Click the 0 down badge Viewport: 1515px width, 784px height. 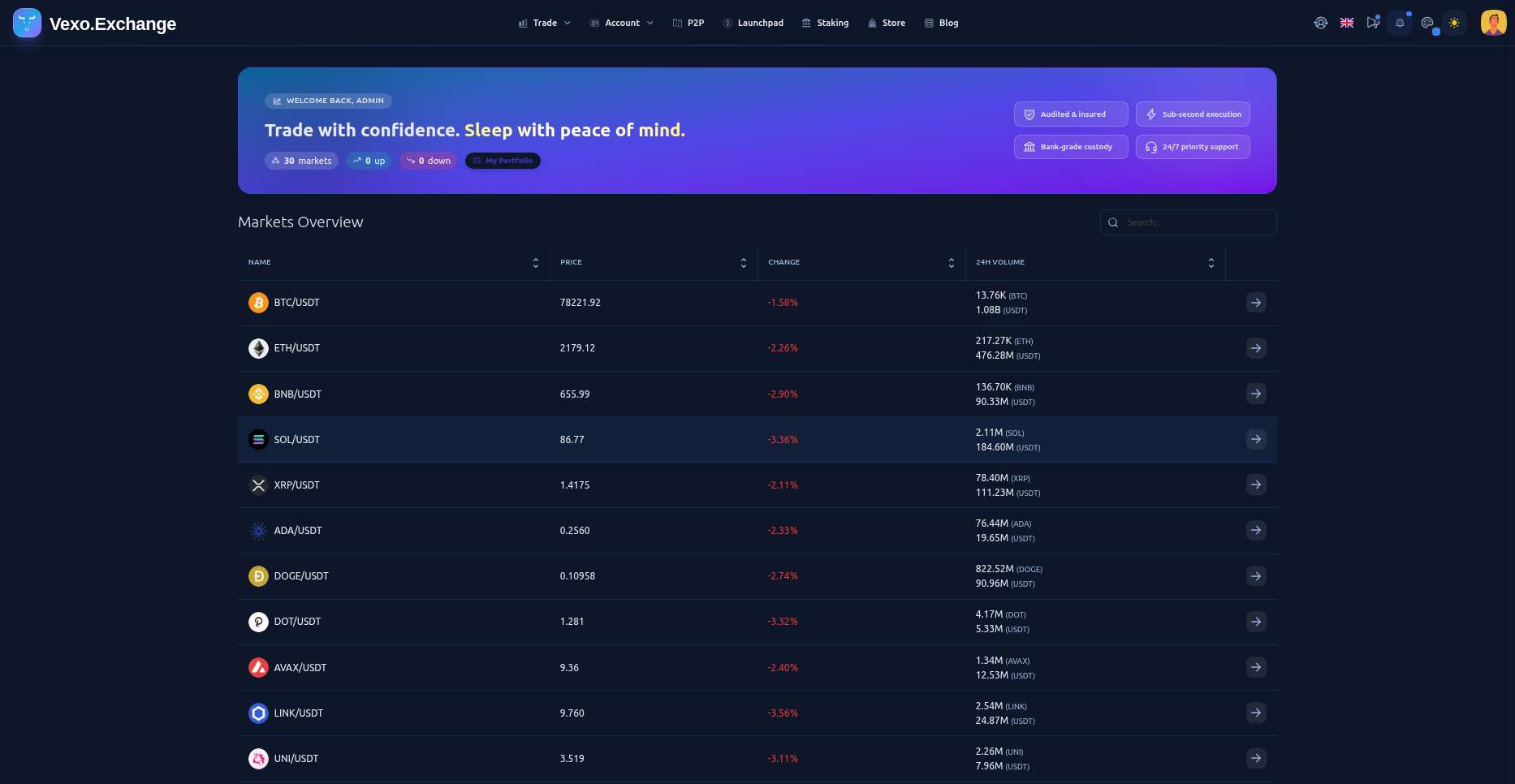428,161
